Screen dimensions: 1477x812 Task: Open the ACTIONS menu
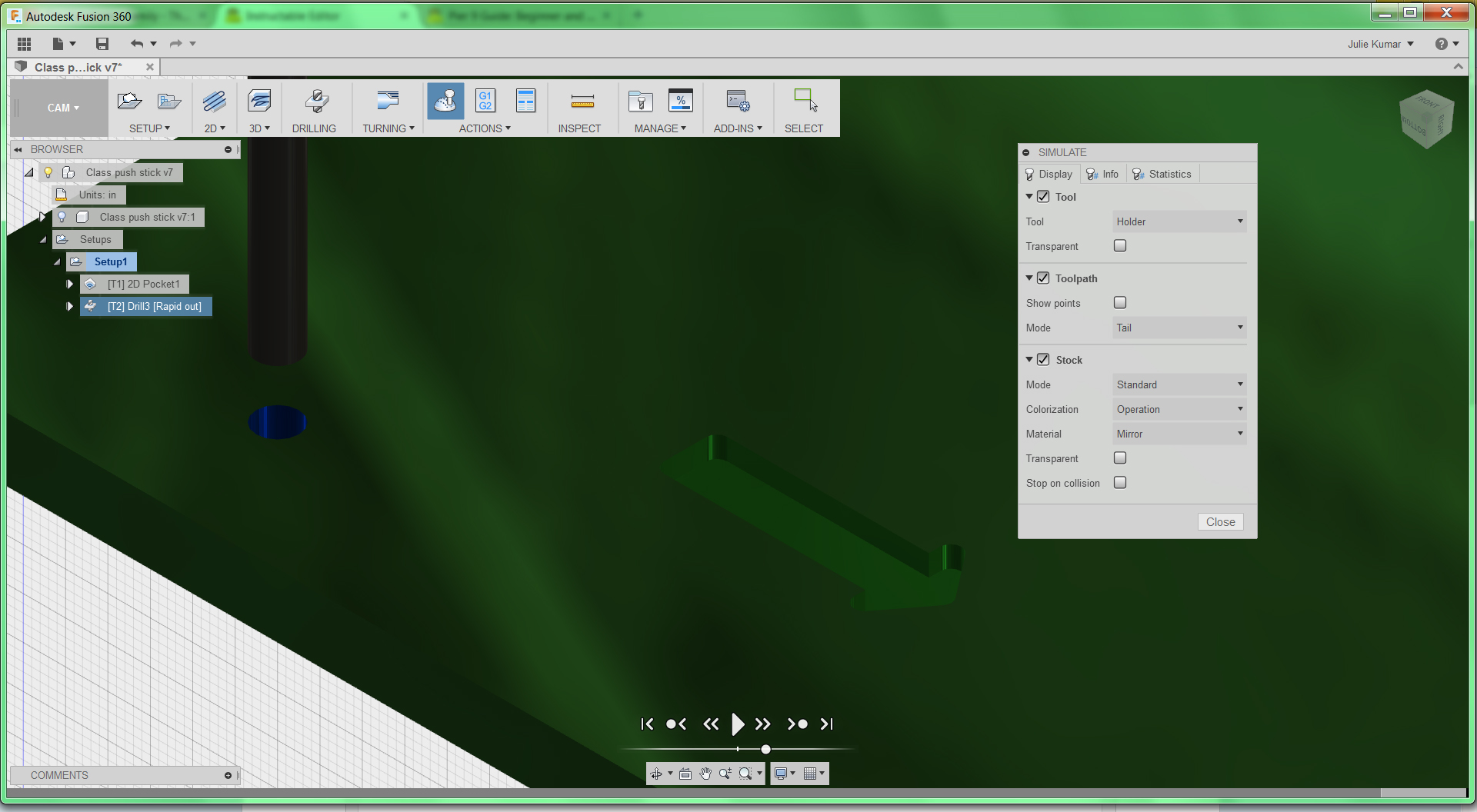[485, 128]
